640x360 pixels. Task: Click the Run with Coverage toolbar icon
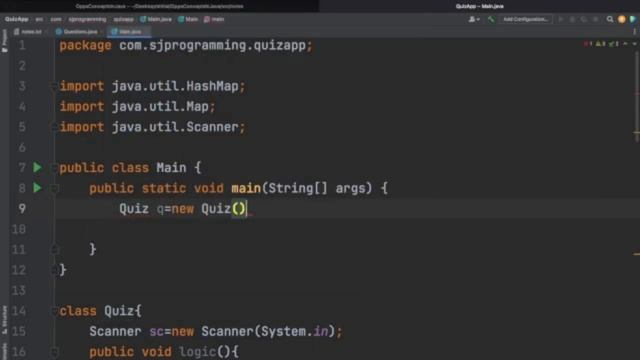584,19
